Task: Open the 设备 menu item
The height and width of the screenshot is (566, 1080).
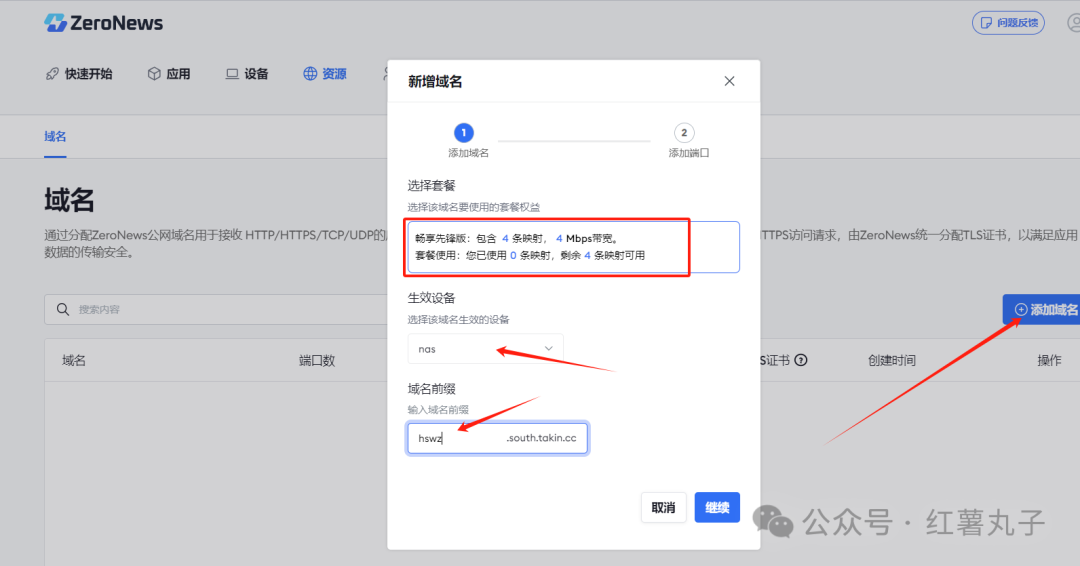Action: pyautogui.click(x=247, y=74)
